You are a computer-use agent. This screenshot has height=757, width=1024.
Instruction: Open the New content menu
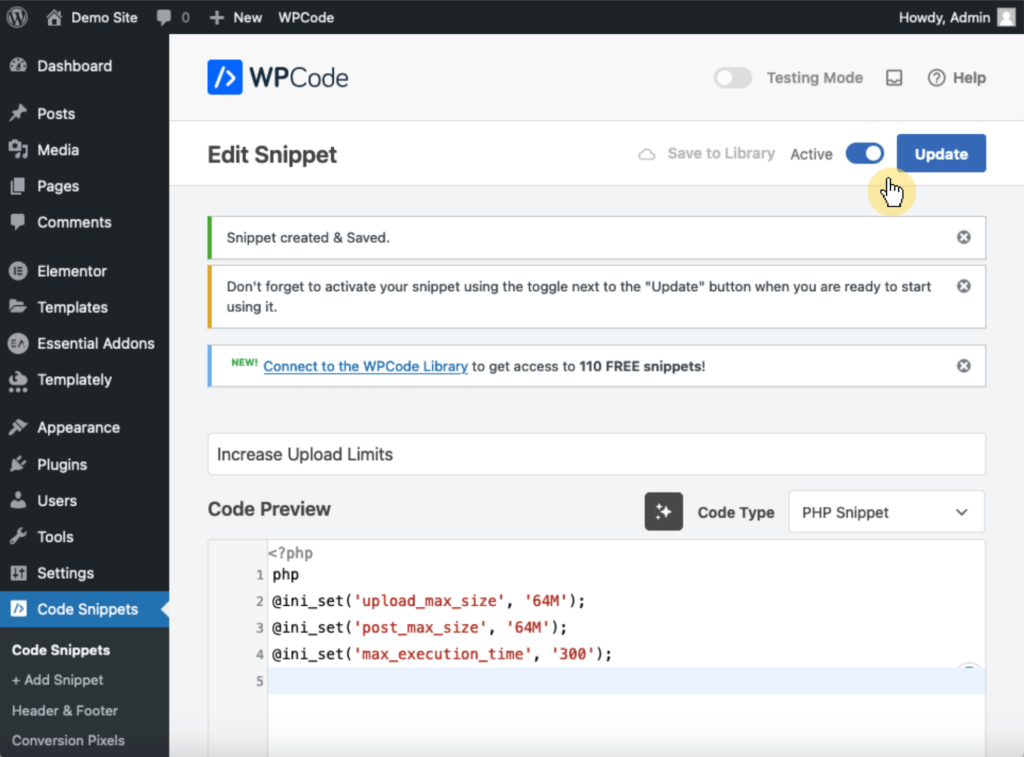[236, 18]
